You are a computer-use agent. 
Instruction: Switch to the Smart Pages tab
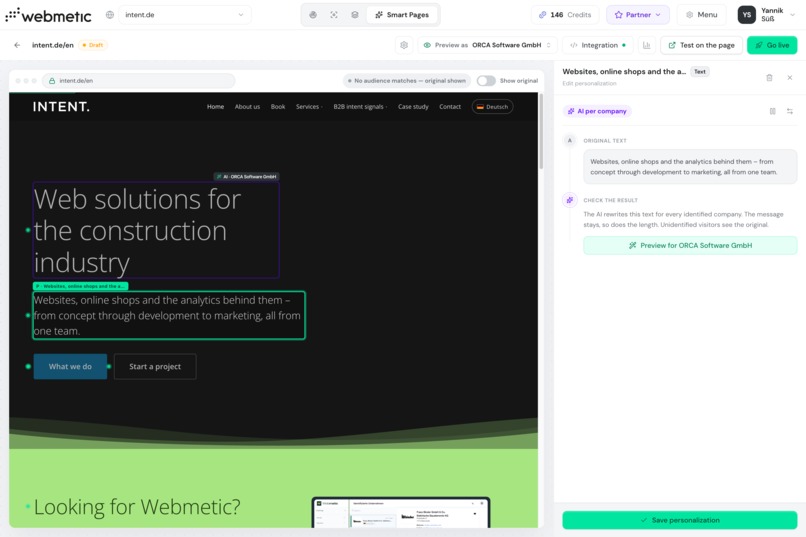click(x=402, y=15)
